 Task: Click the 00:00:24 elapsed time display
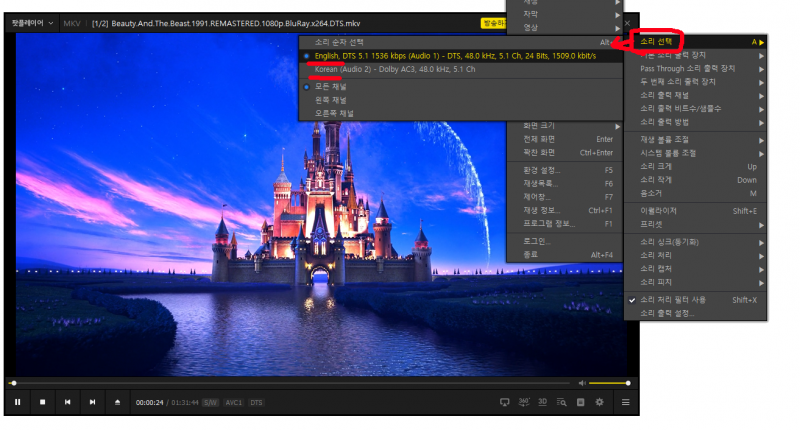tap(149, 402)
